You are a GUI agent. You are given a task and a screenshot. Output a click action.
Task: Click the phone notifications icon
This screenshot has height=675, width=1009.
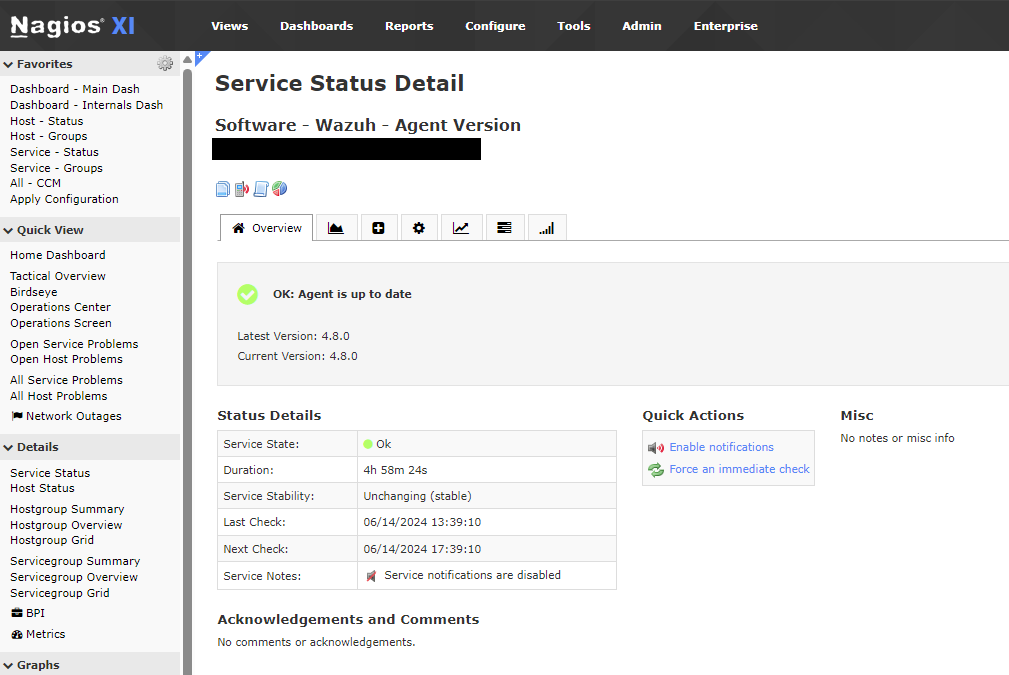[x=241, y=189]
